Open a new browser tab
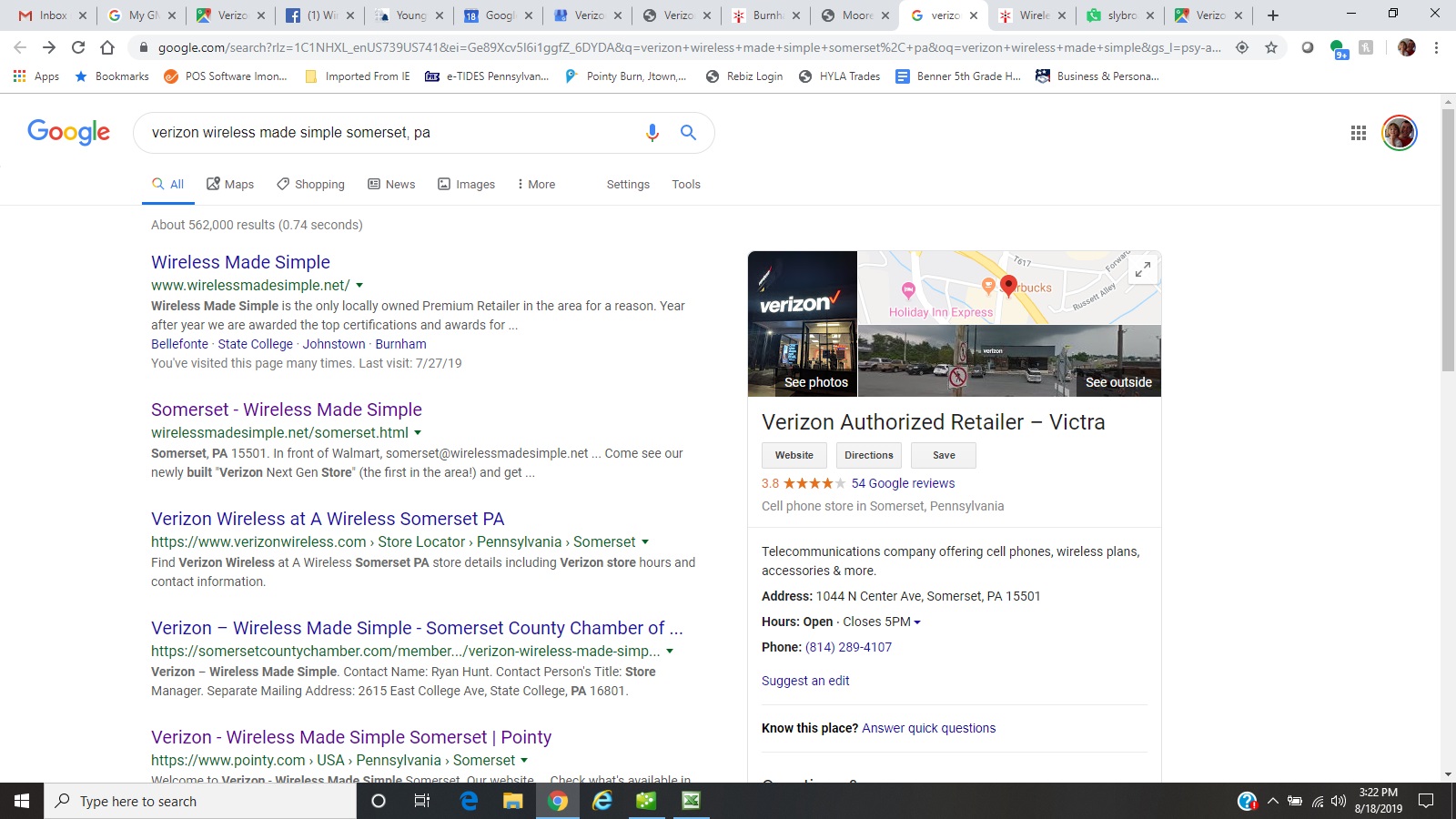1456x819 pixels. pos(1273,15)
